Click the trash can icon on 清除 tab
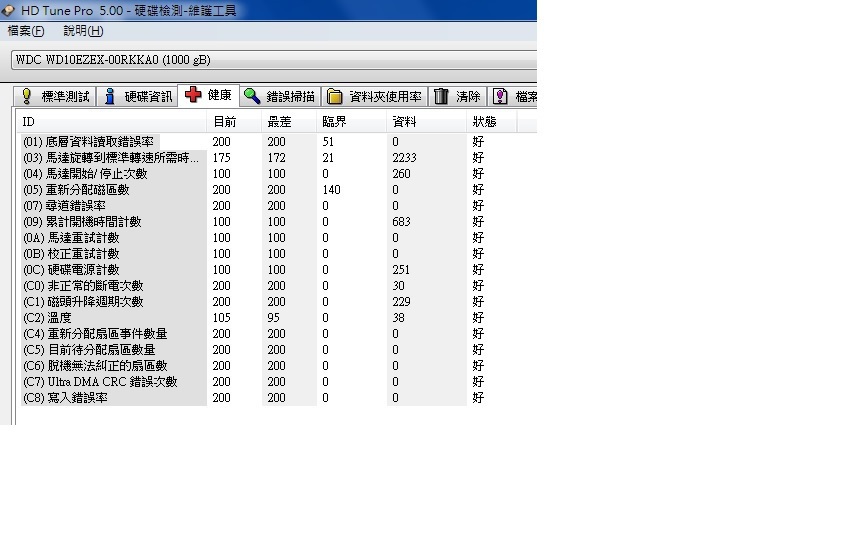The height and width of the screenshot is (540, 864). coord(441,96)
